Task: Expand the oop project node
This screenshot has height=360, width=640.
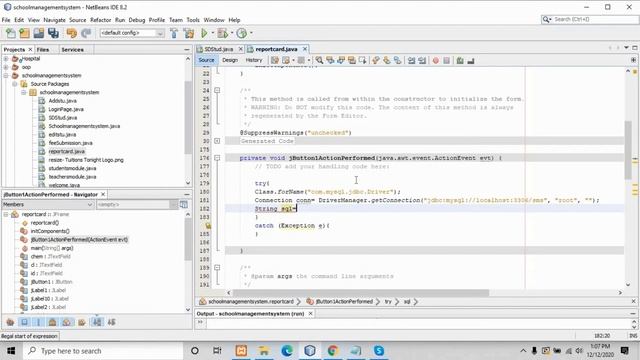Action: [6, 67]
